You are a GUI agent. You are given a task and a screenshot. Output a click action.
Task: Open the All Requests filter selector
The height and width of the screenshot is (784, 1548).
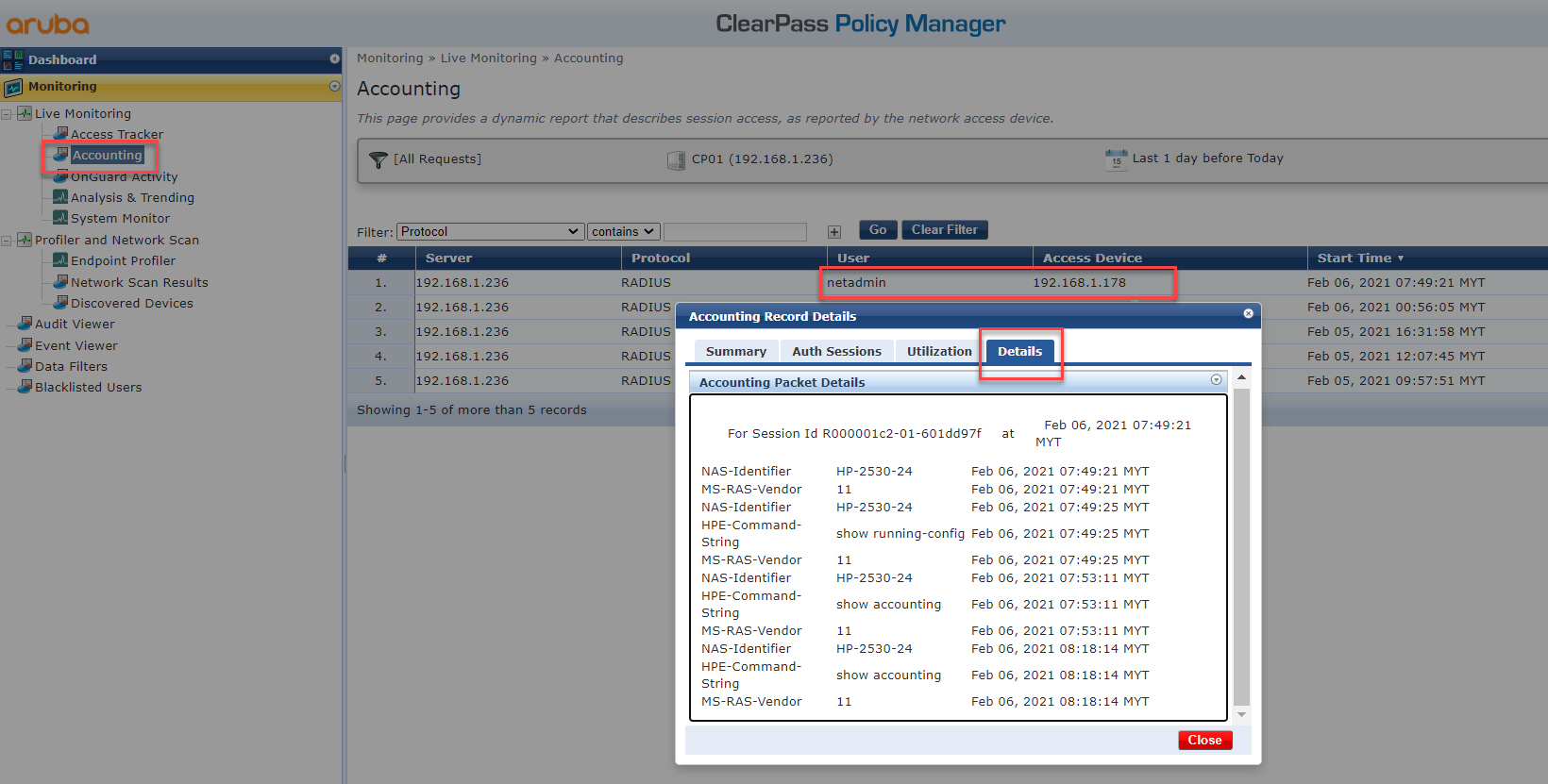pyautogui.click(x=437, y=159)
